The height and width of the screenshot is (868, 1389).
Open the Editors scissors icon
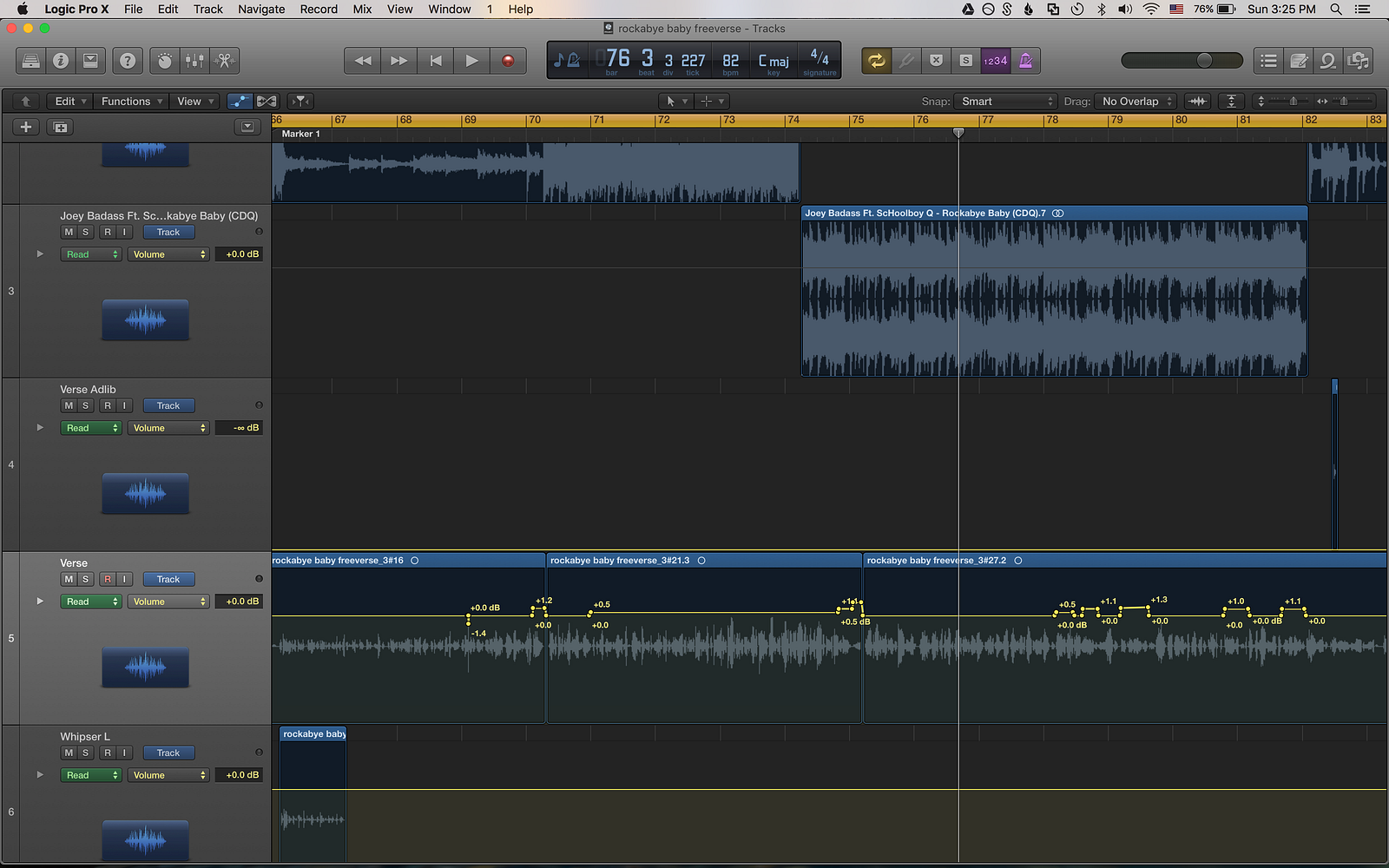point(224,61)
